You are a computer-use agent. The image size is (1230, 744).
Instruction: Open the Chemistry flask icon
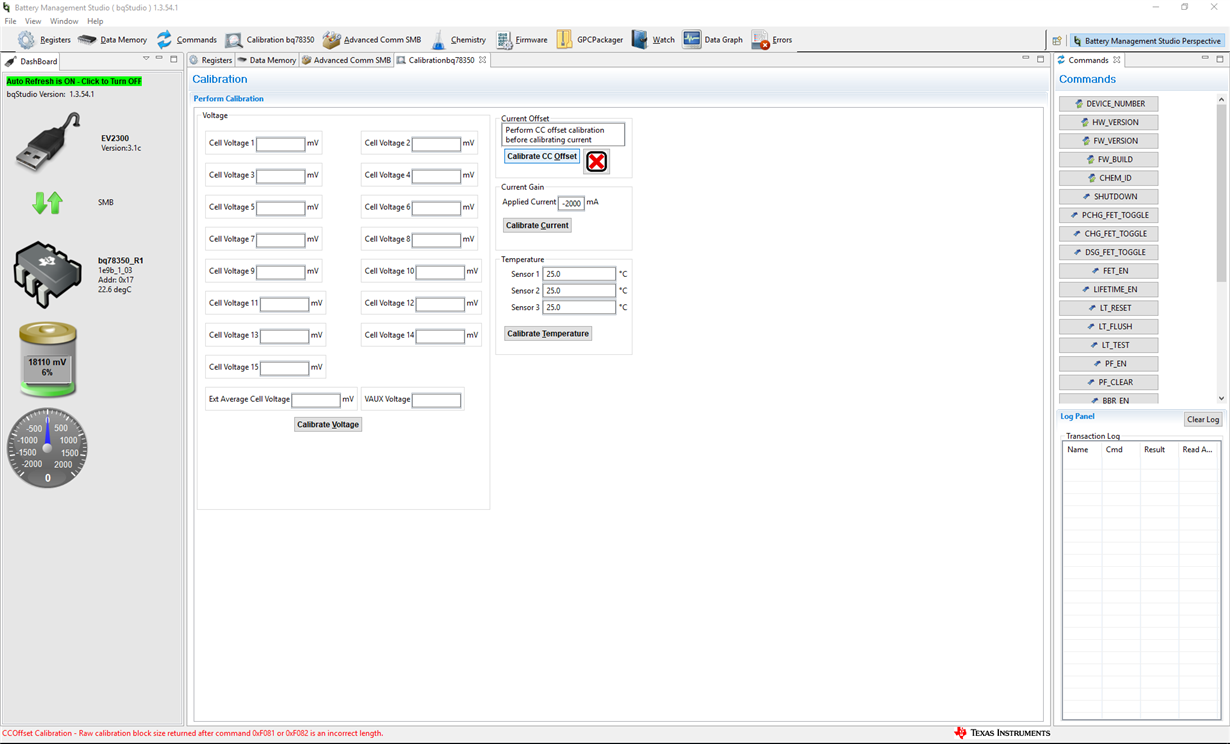438,40
